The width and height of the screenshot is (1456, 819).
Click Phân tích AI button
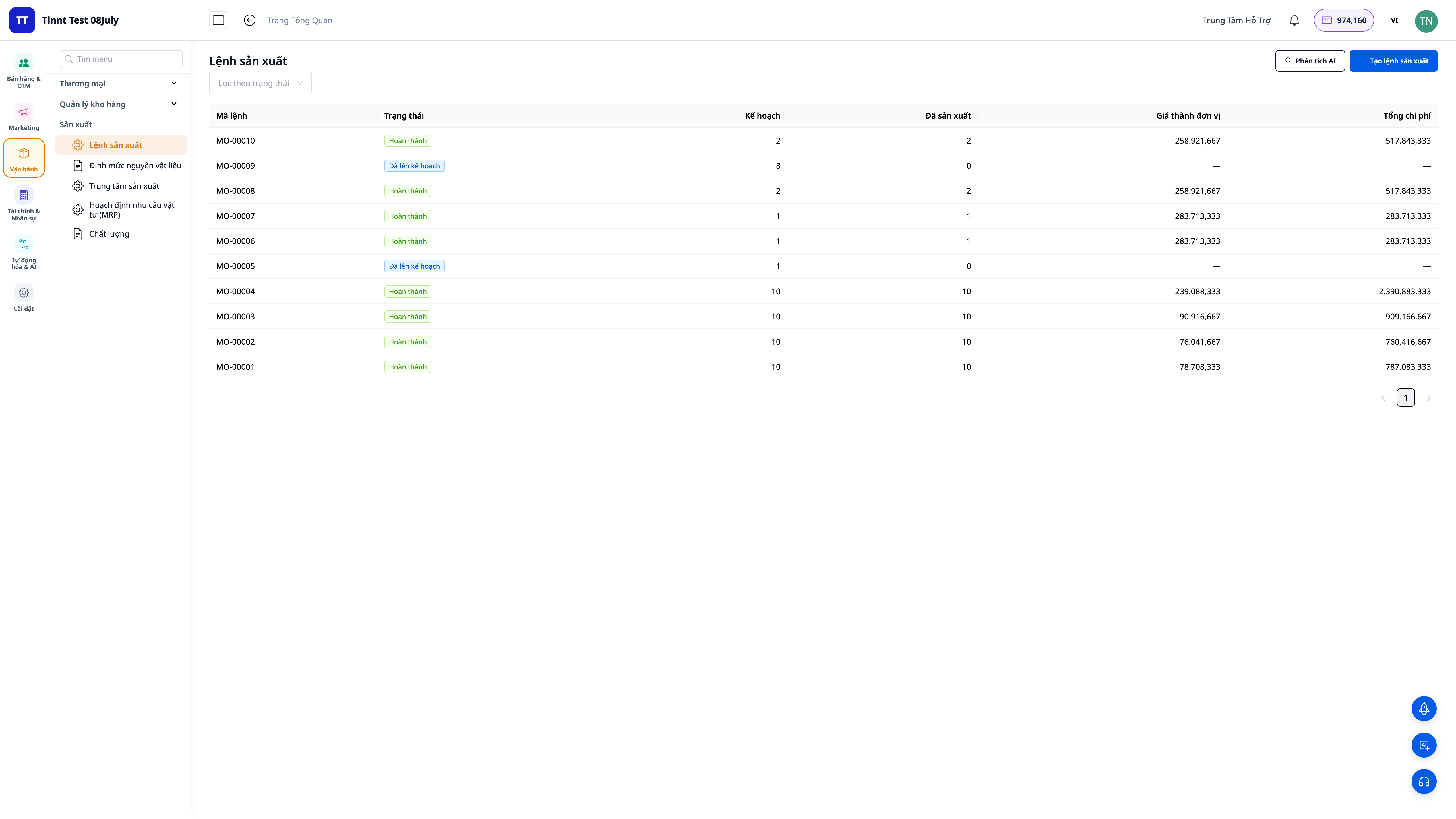tap(1310, 61)
